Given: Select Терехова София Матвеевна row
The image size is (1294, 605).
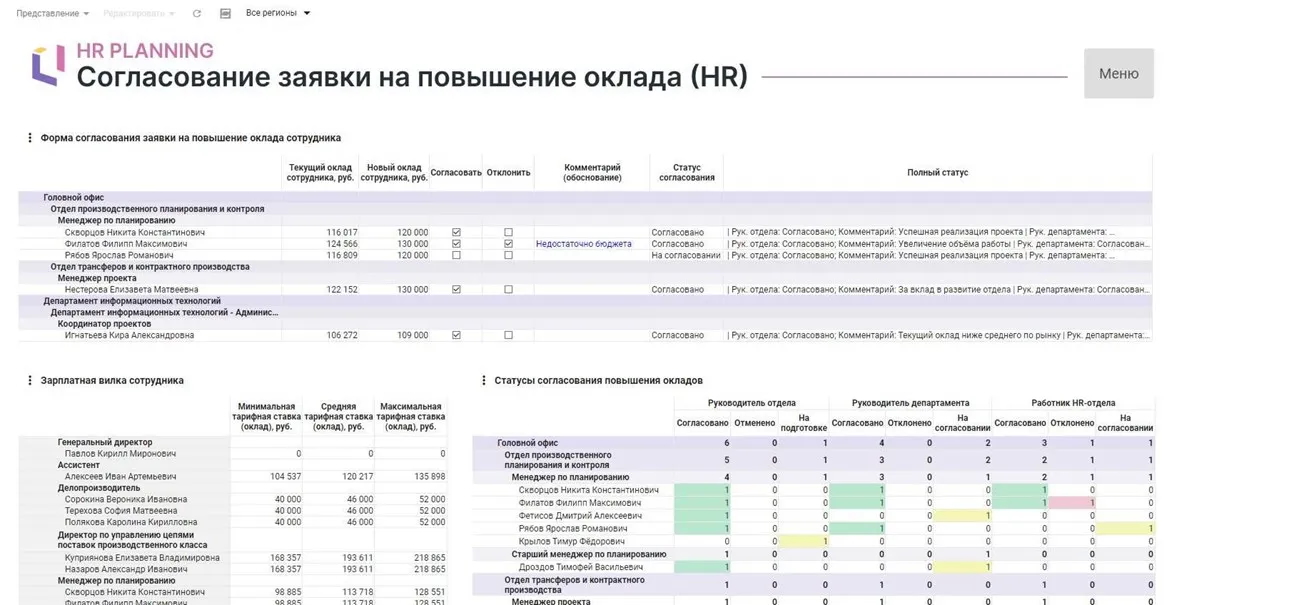Looking at the screenshot, I should (232, 511).
